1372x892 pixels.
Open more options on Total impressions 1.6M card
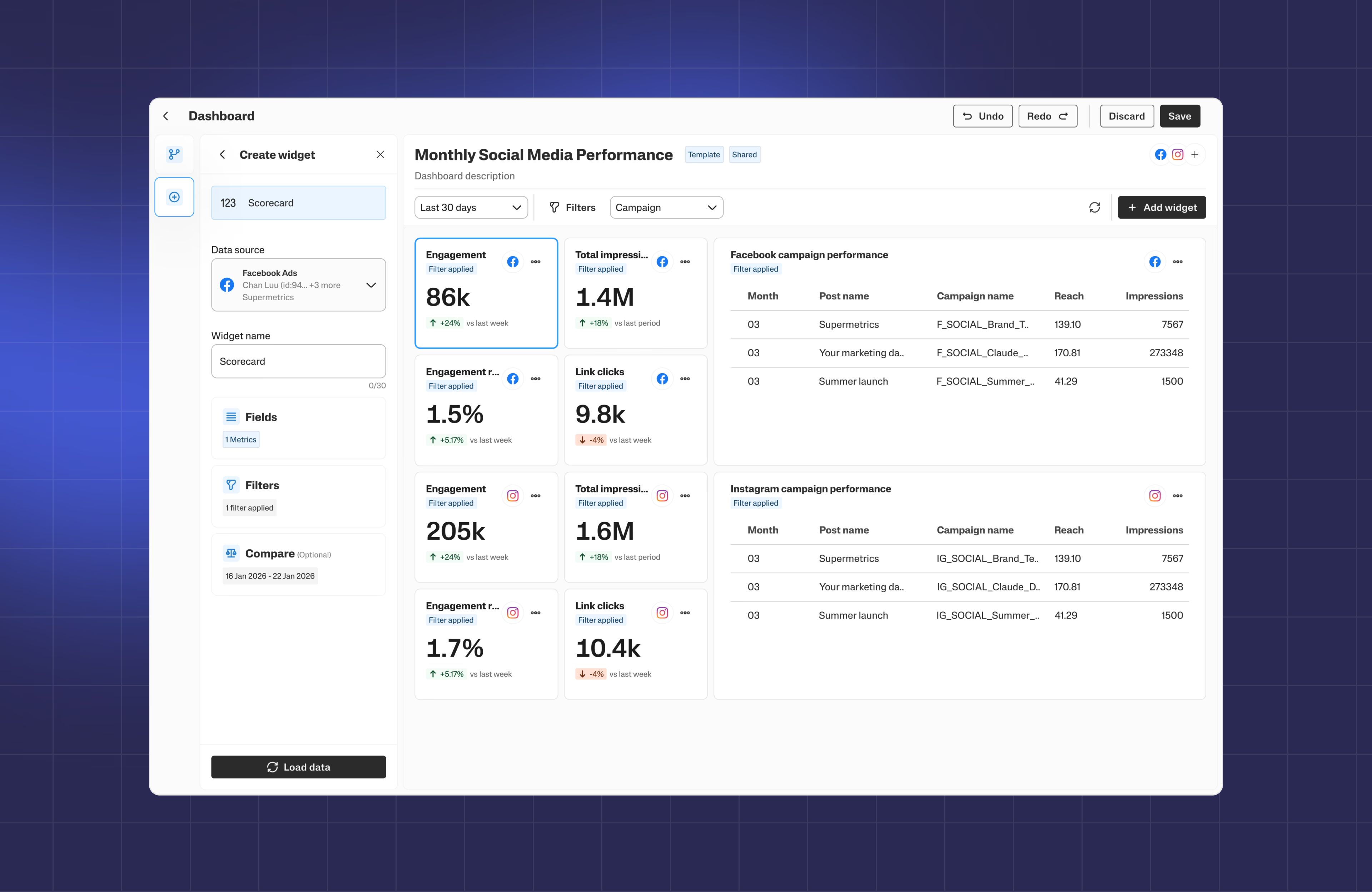point(685,496)
